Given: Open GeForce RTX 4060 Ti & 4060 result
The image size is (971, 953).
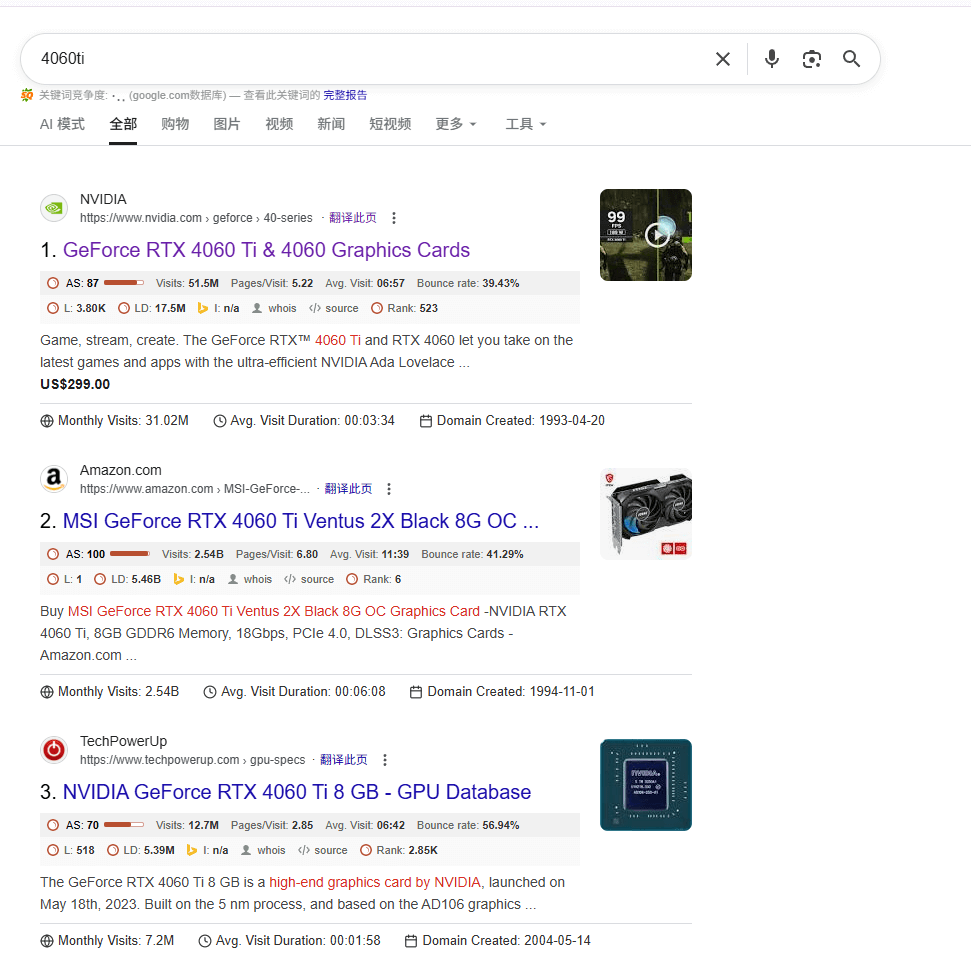Looking at the screenshot, I should [266, 250].
